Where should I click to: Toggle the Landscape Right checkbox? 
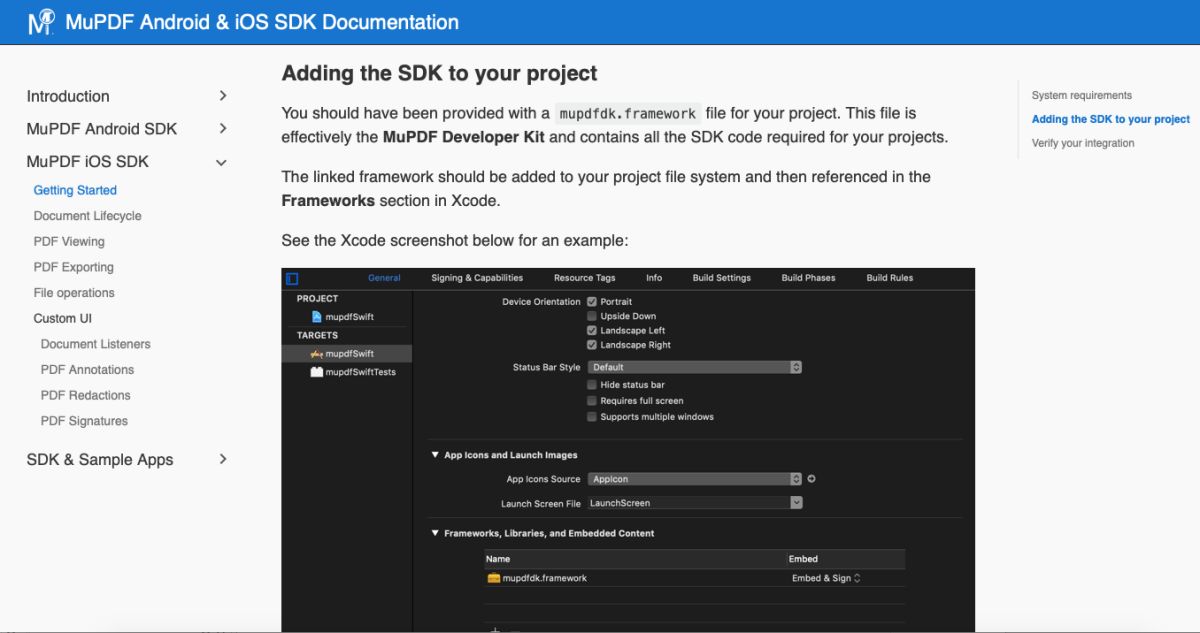click(x=592, y=345)
